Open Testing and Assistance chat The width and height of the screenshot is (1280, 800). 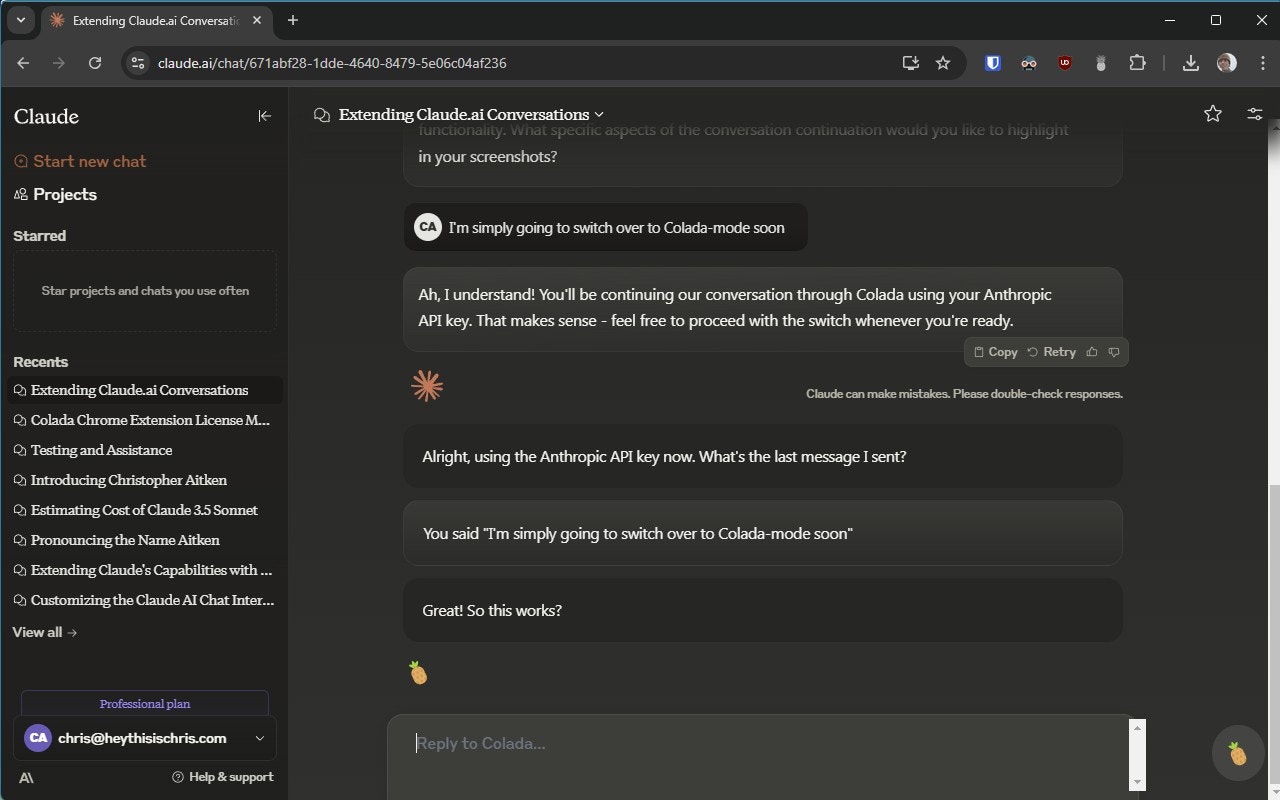tap(144, 450)
